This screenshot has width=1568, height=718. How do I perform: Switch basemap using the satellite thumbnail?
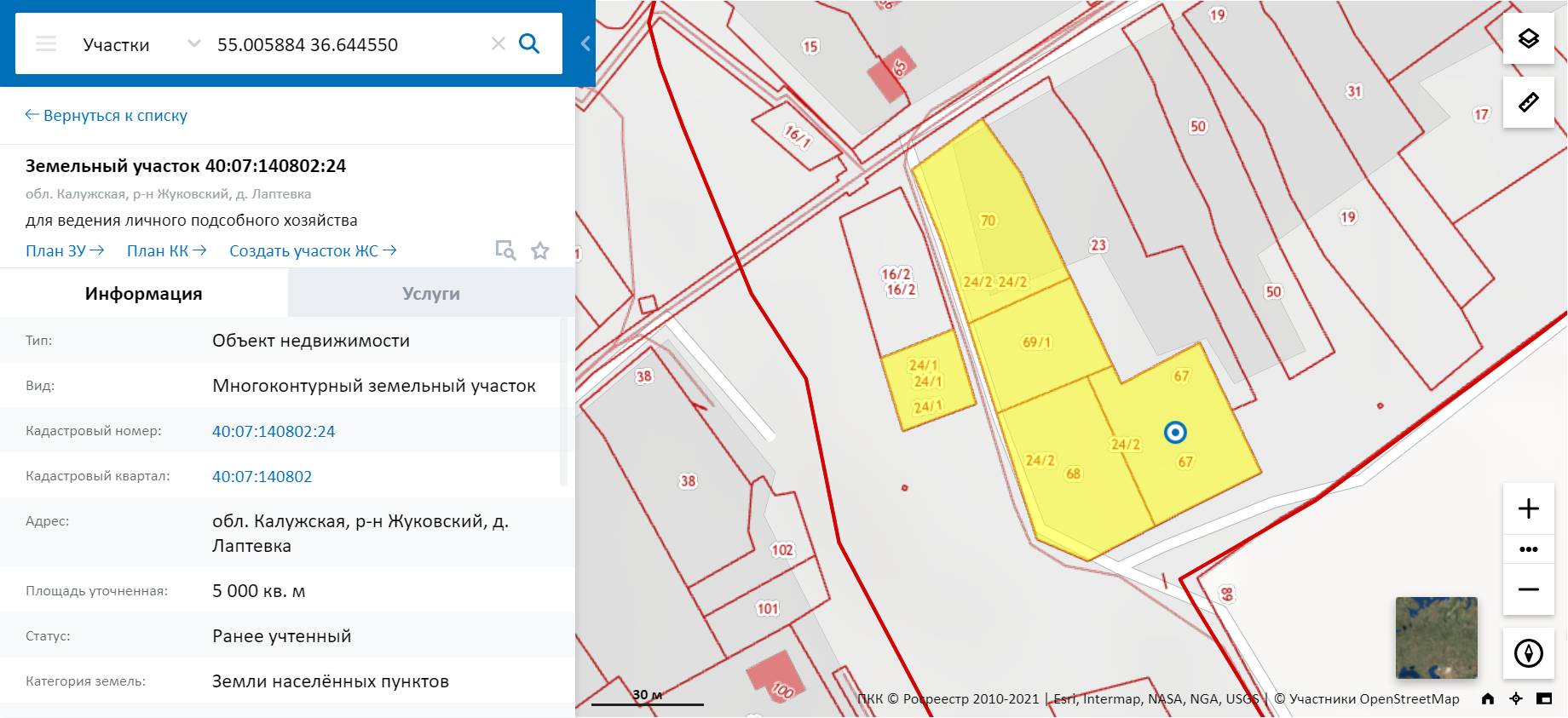pyautogui.click(x=1437, y=638)
